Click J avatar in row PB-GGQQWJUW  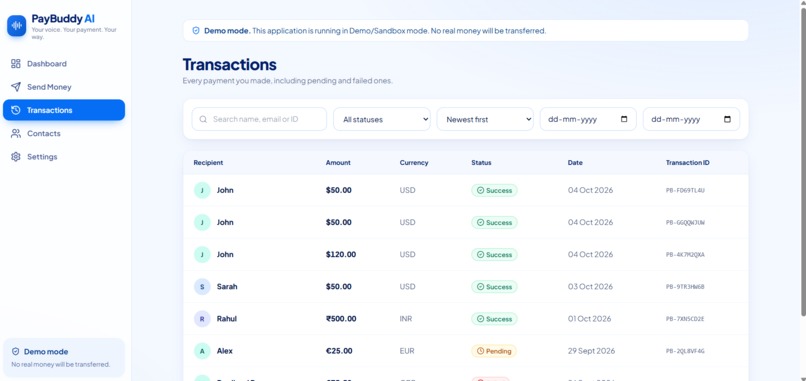(202, 222)
